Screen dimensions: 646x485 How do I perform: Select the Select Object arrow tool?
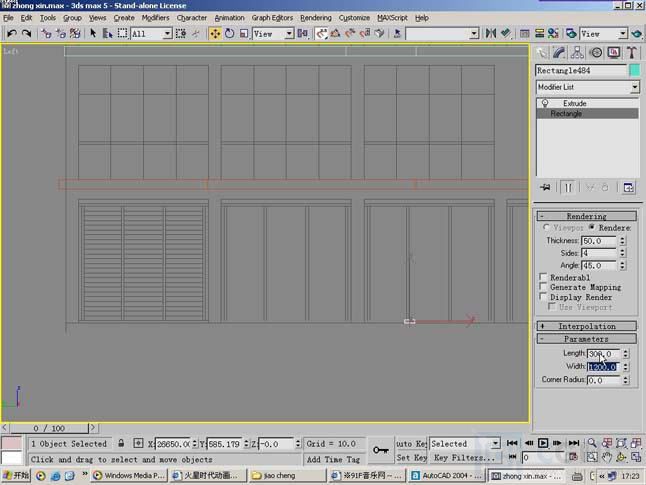click(93, 33)
